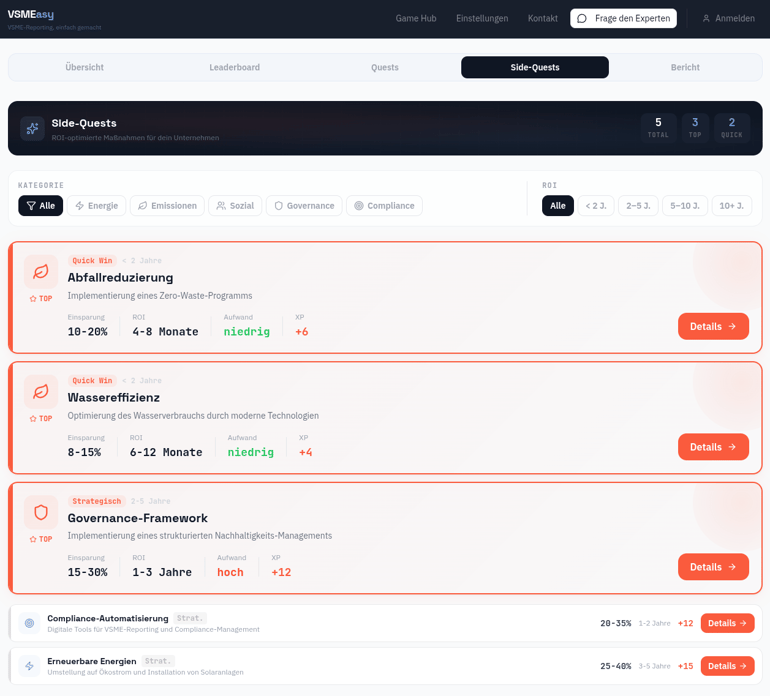Switch to the Leaderboard tab
The height and width of the screenshot is (696, 770).
coord(235,67)
